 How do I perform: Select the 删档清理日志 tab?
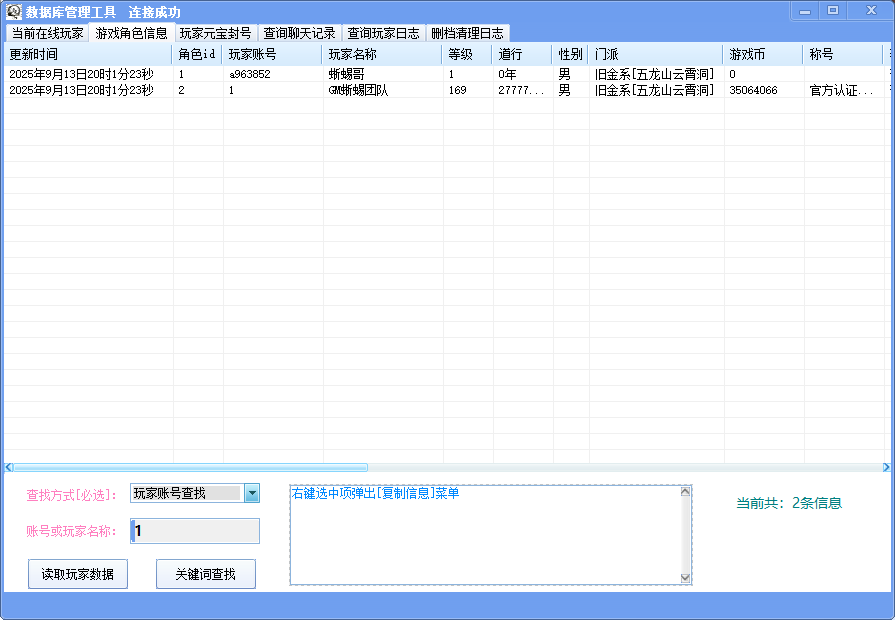467,33
